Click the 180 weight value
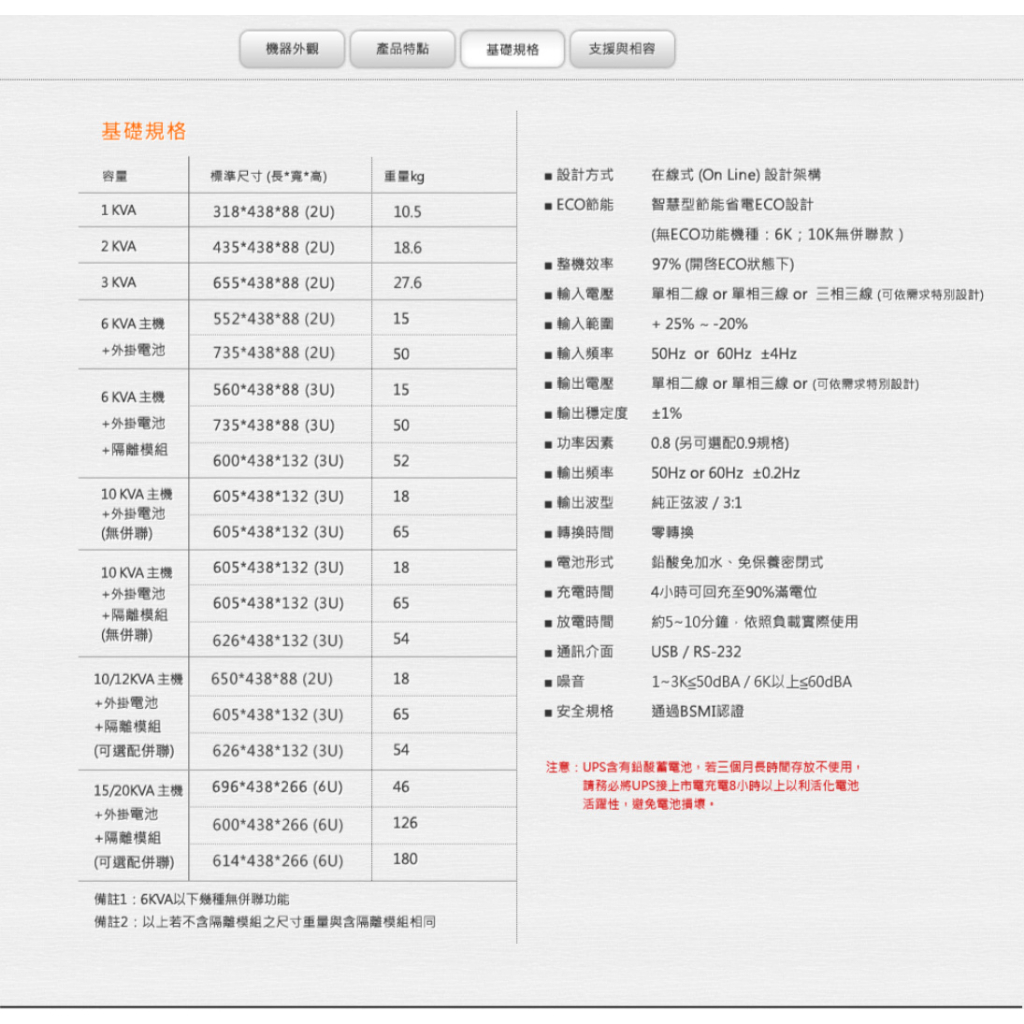 pyautogui.click(x=405, y=859)
